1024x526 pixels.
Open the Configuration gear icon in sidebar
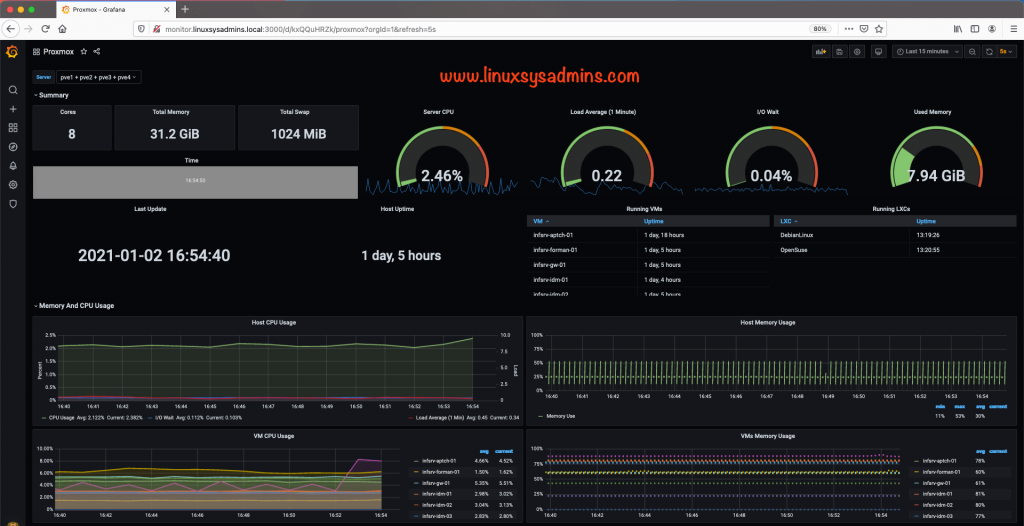(12, 185)
